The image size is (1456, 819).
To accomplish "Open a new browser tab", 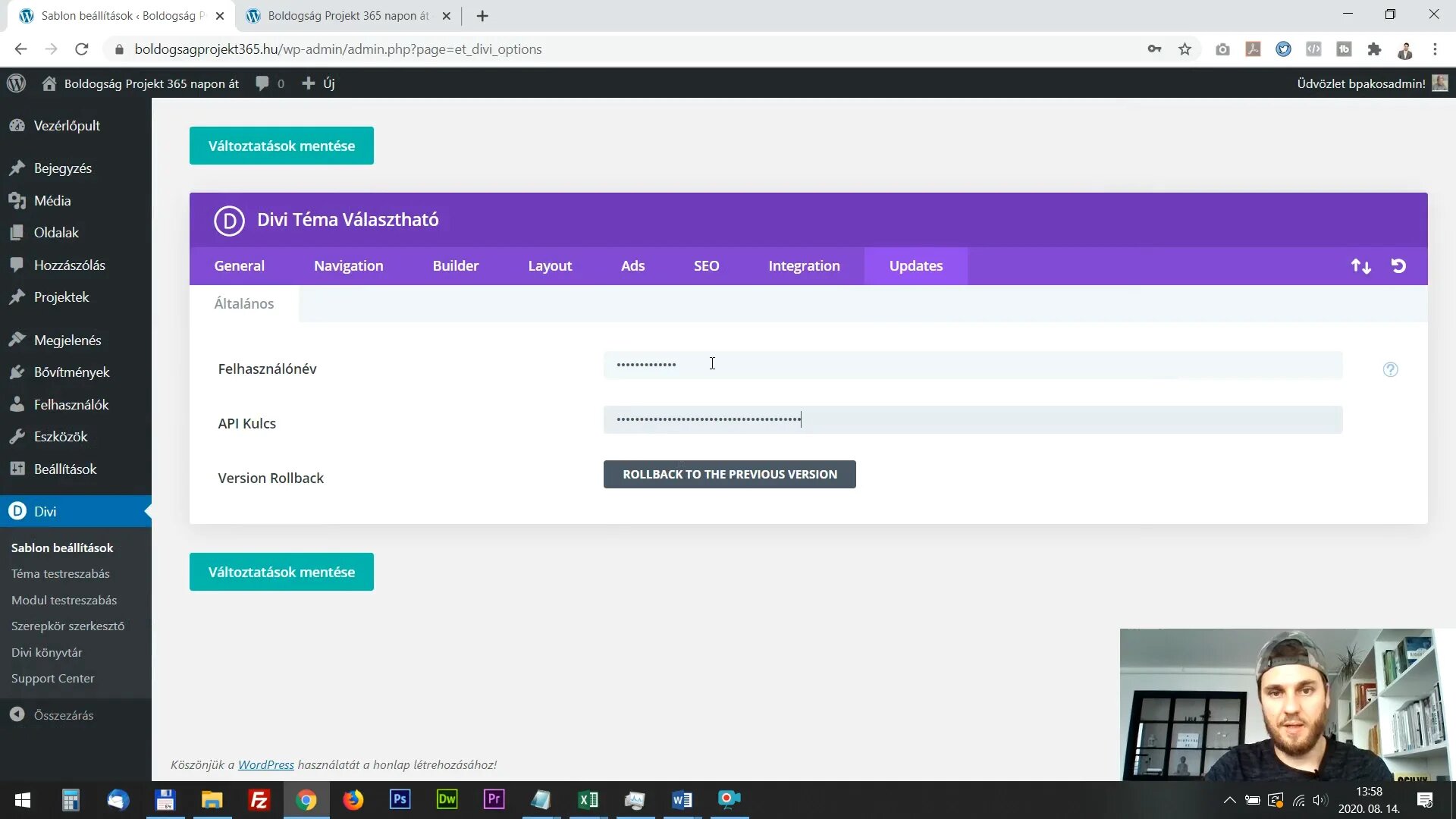I will [x=482, y=16].
